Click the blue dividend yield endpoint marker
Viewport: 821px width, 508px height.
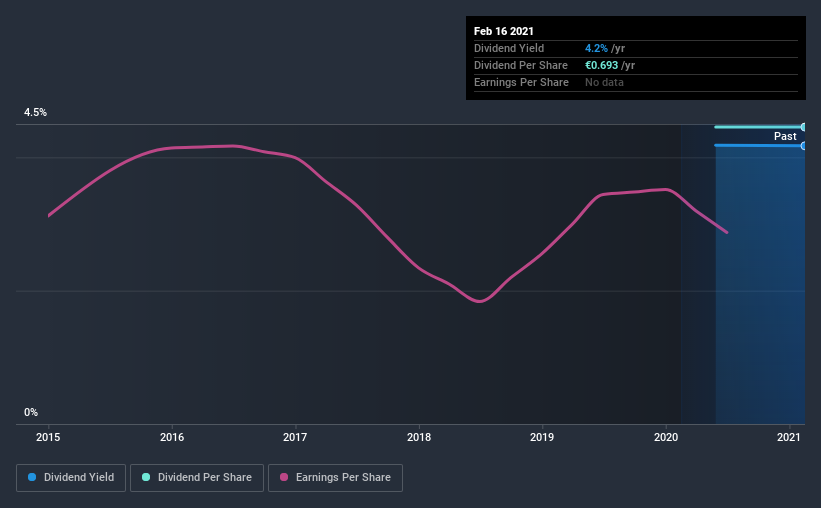coord(803,146)
